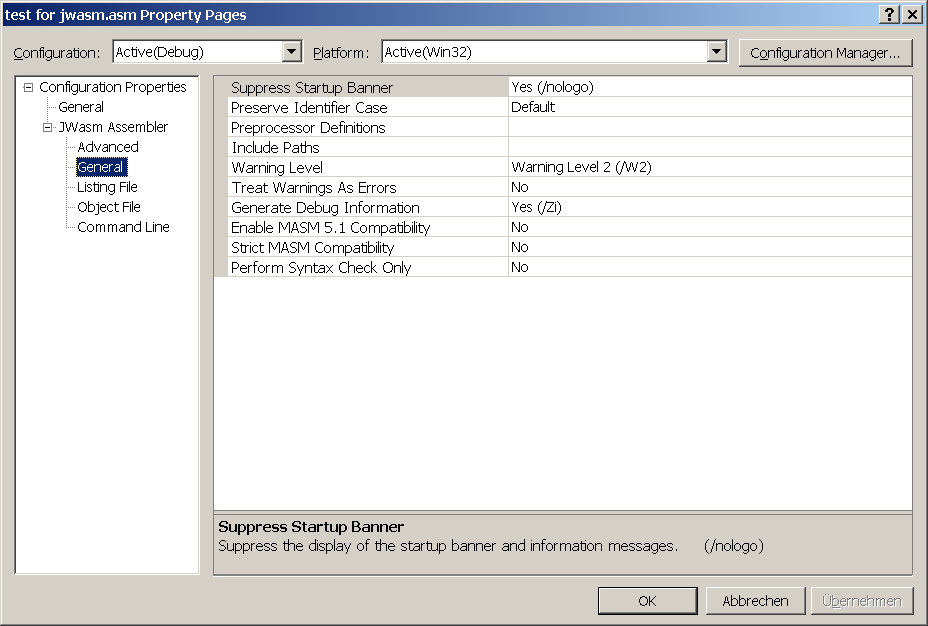Click Perform Syntax Check Only value No
928x626 pixels.
click(710, 268)
